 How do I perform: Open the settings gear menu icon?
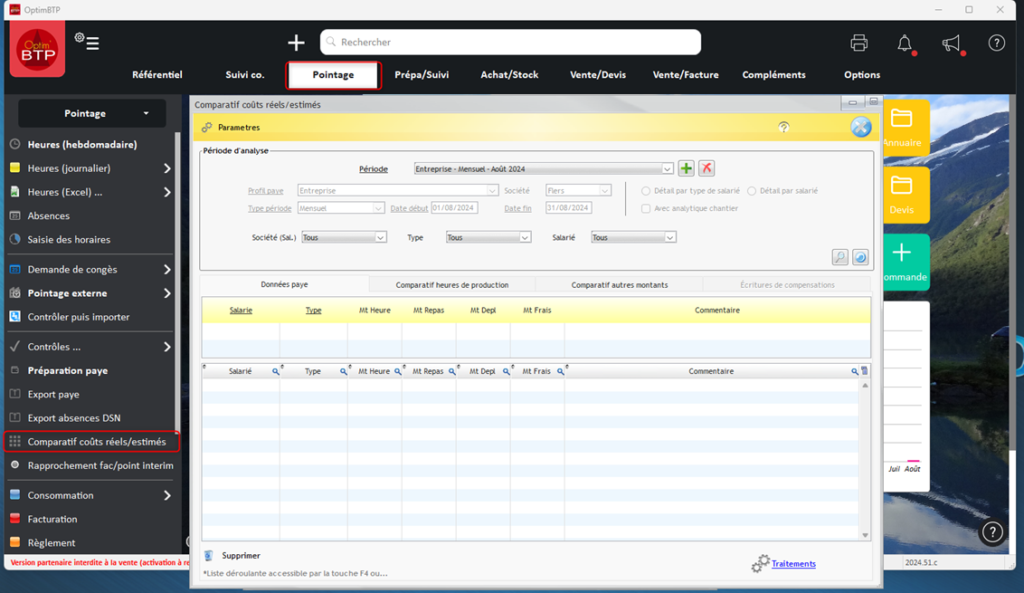pyautogui.click(x=86, y=42)
